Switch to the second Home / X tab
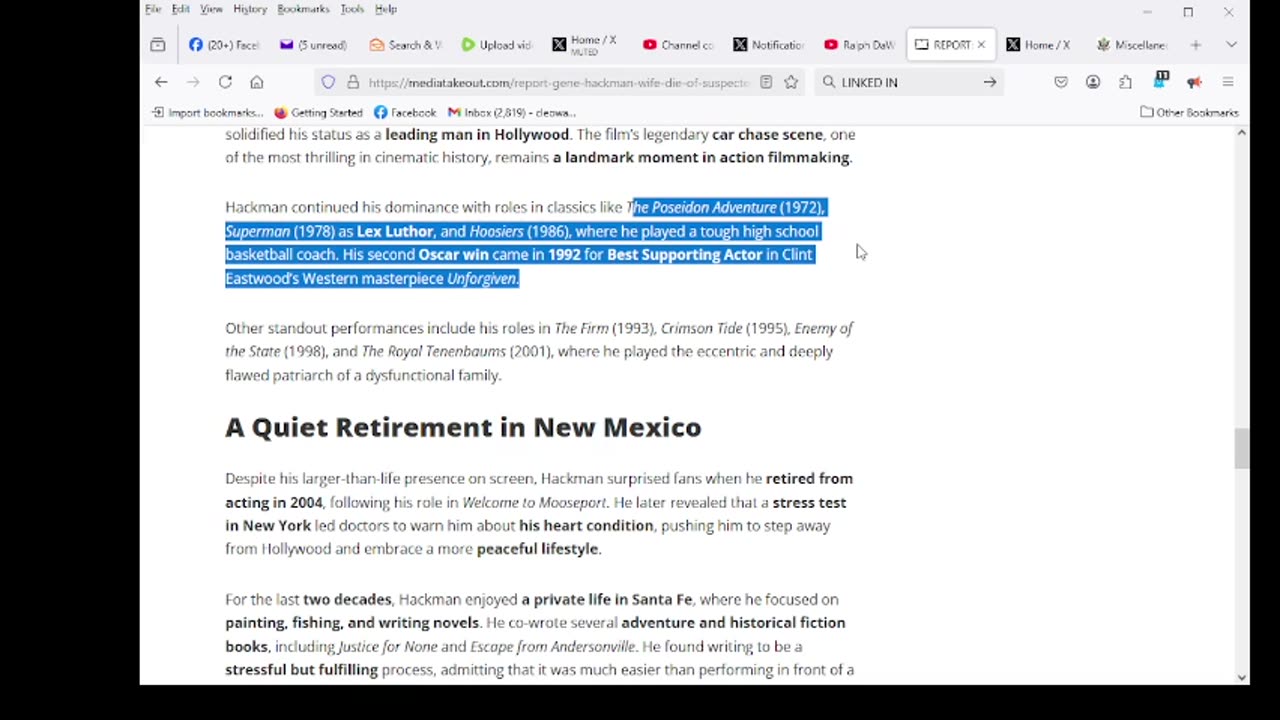This screenshot has height=720, width=1280. coord(1040,45)
